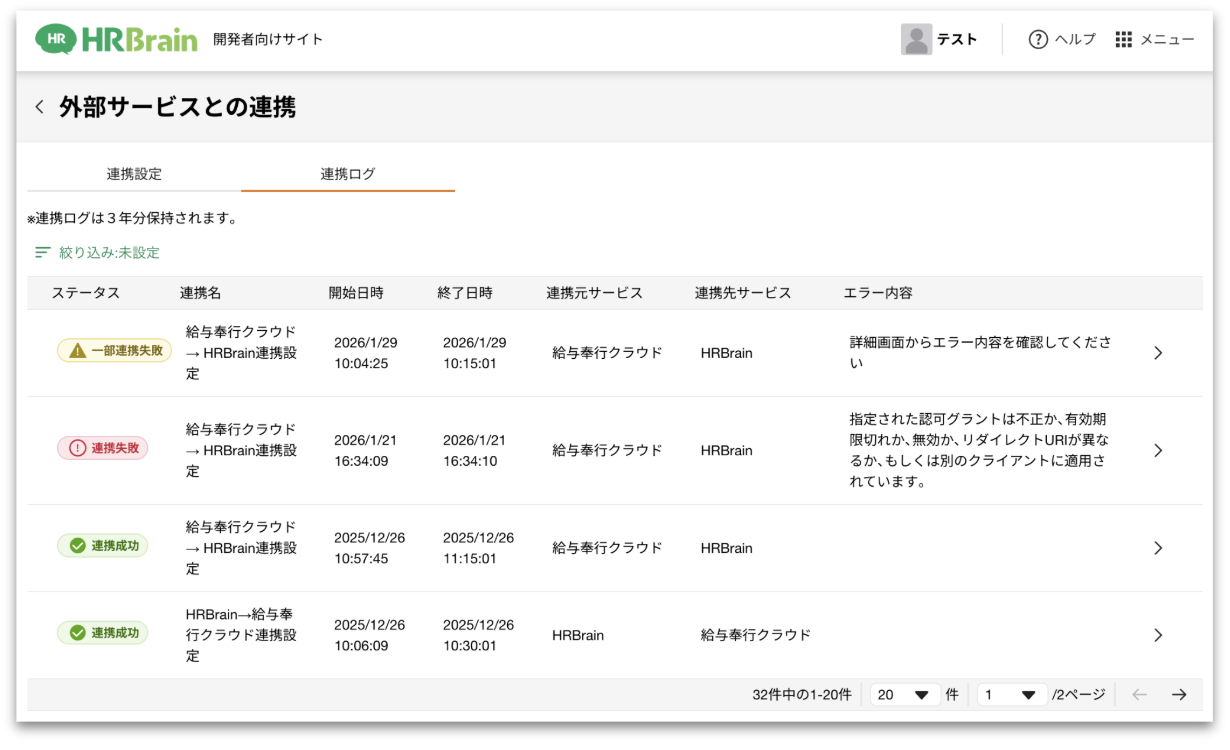Viewport: 1230px width, 750px height.
Task: Expand the 20件 per-page dropdown
Action: point(905,695)
